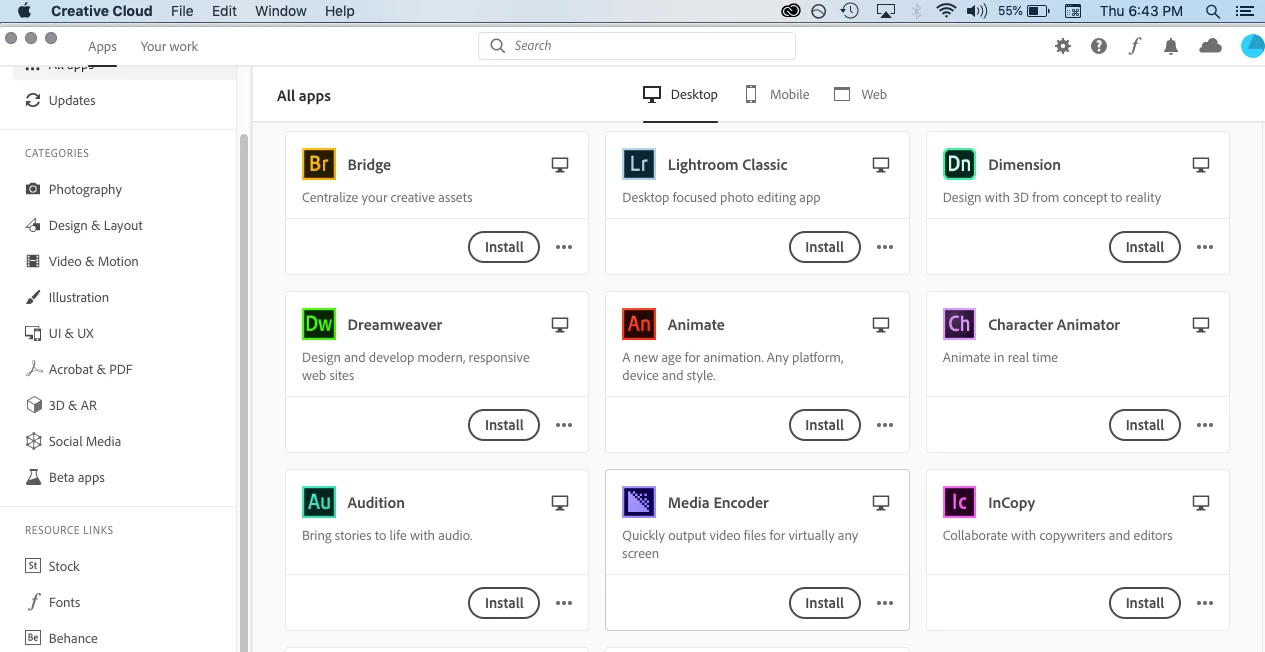Click the Animate app icon
This screenshot has height=652, width=1265.
tap(639, 324)
